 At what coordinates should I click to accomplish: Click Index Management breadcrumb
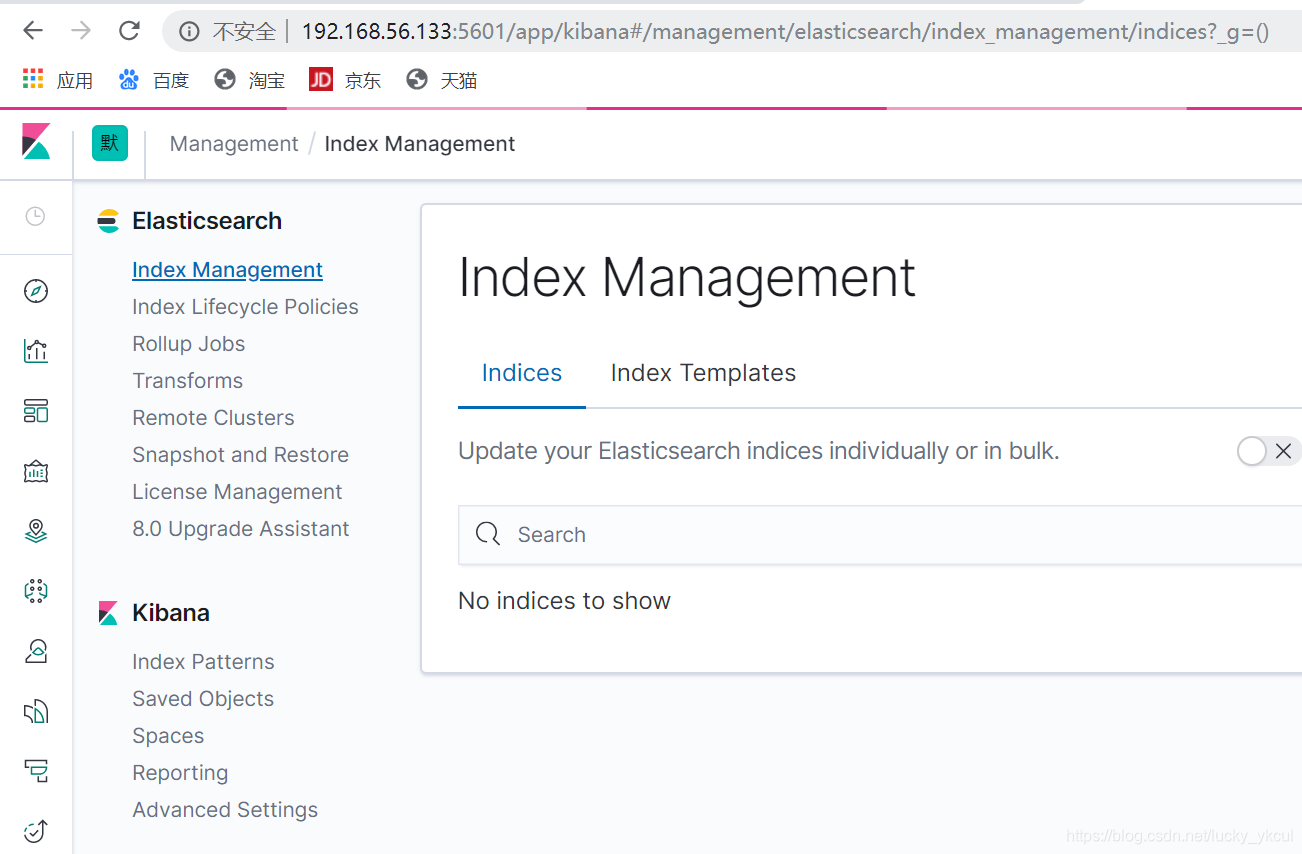coord(420,144)
